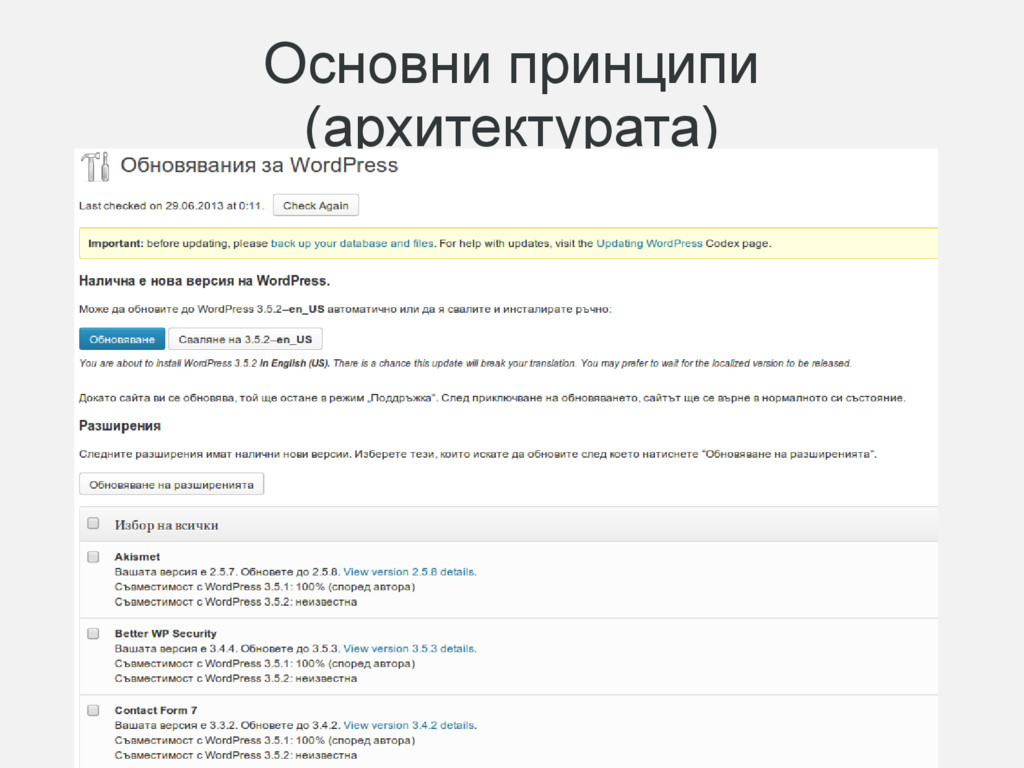
Task: Select the Contact Form 7 checkbox
Action: coord(93,710)
